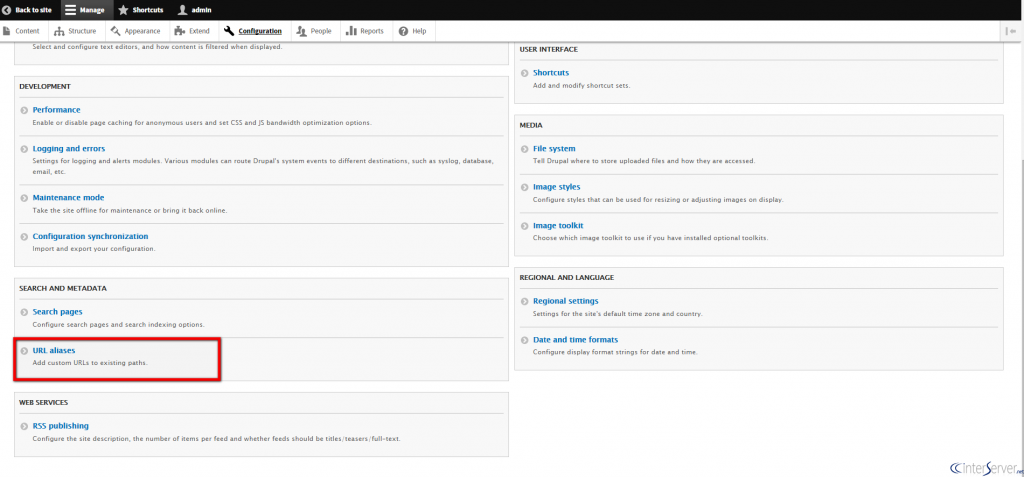Open the Shortcuts configuration link
This screenshot has height=477, width=1024.
[551, 73]
